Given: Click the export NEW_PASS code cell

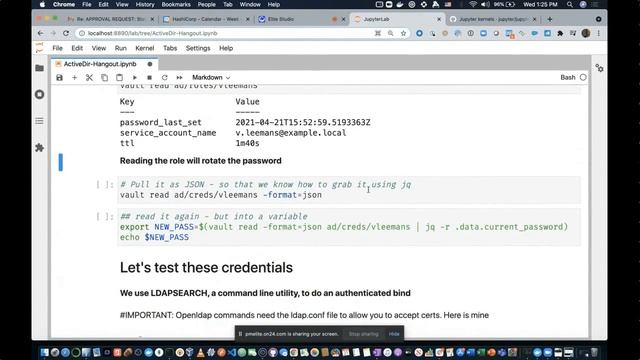Looking at the screenshot, I should coord(349,227).
